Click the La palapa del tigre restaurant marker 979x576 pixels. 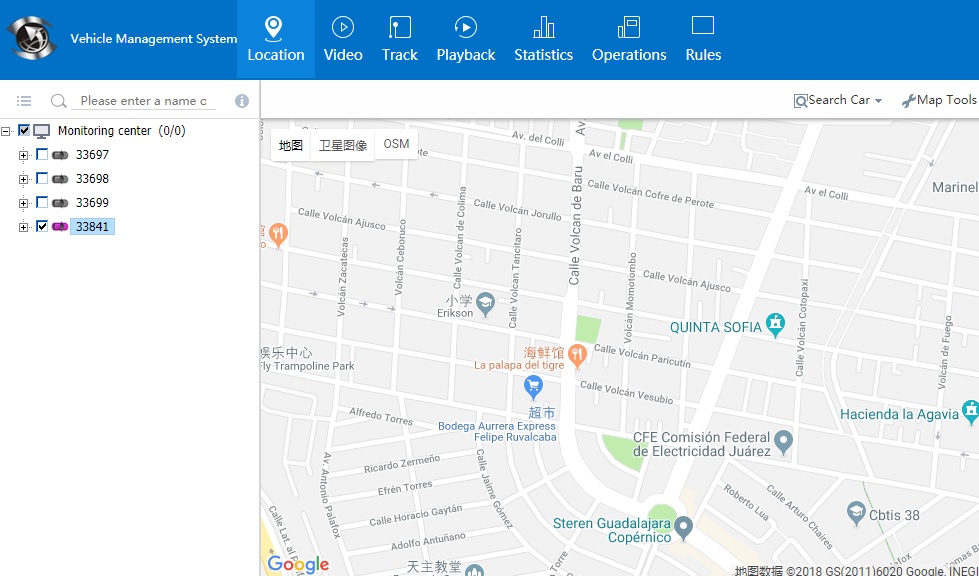click(576, 353)
